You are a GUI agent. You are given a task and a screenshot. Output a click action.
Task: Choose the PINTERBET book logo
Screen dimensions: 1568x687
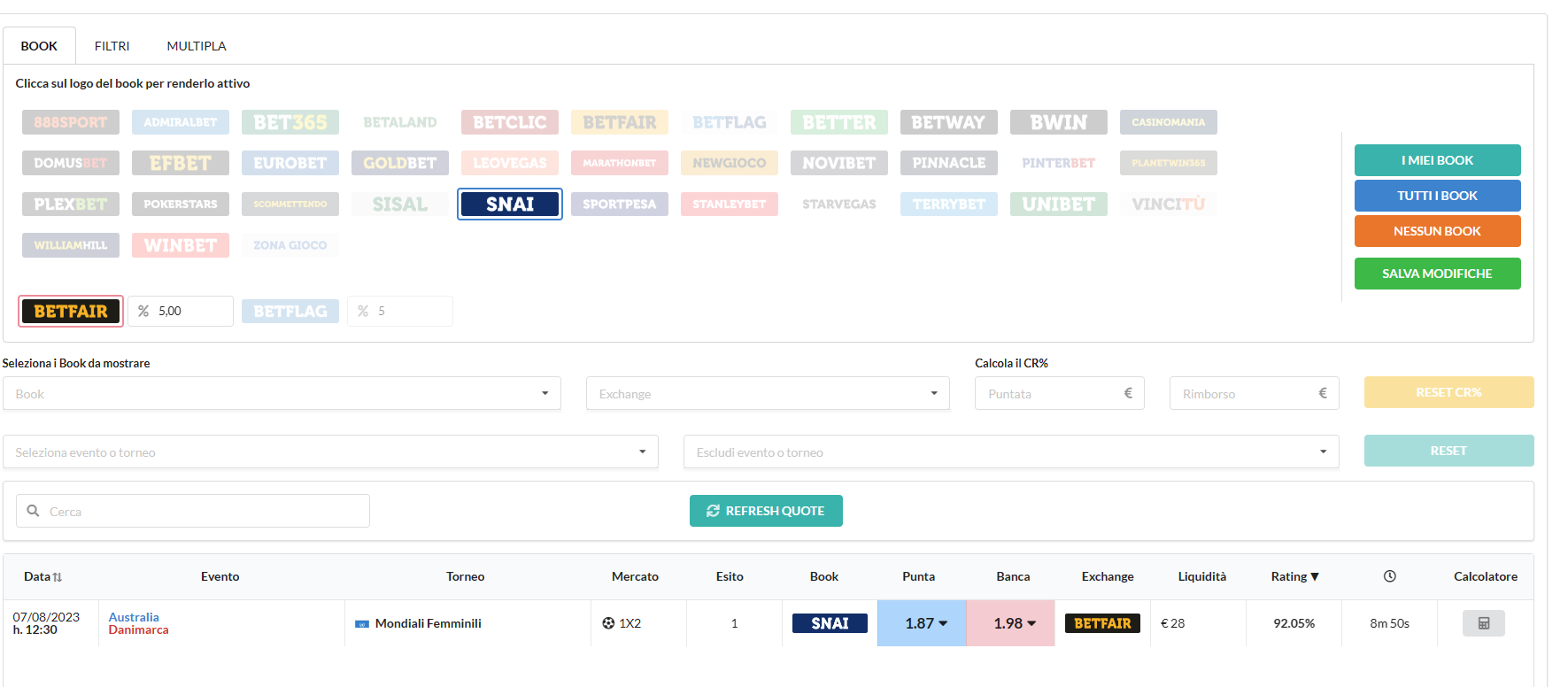(1059, 163)
